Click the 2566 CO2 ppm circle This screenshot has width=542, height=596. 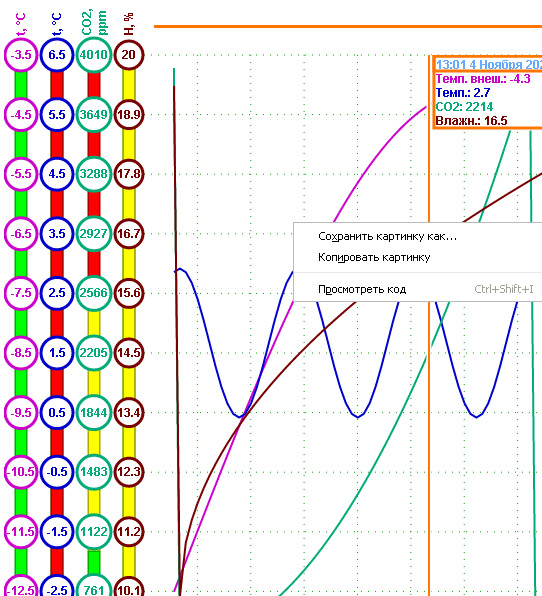[94, 293]
